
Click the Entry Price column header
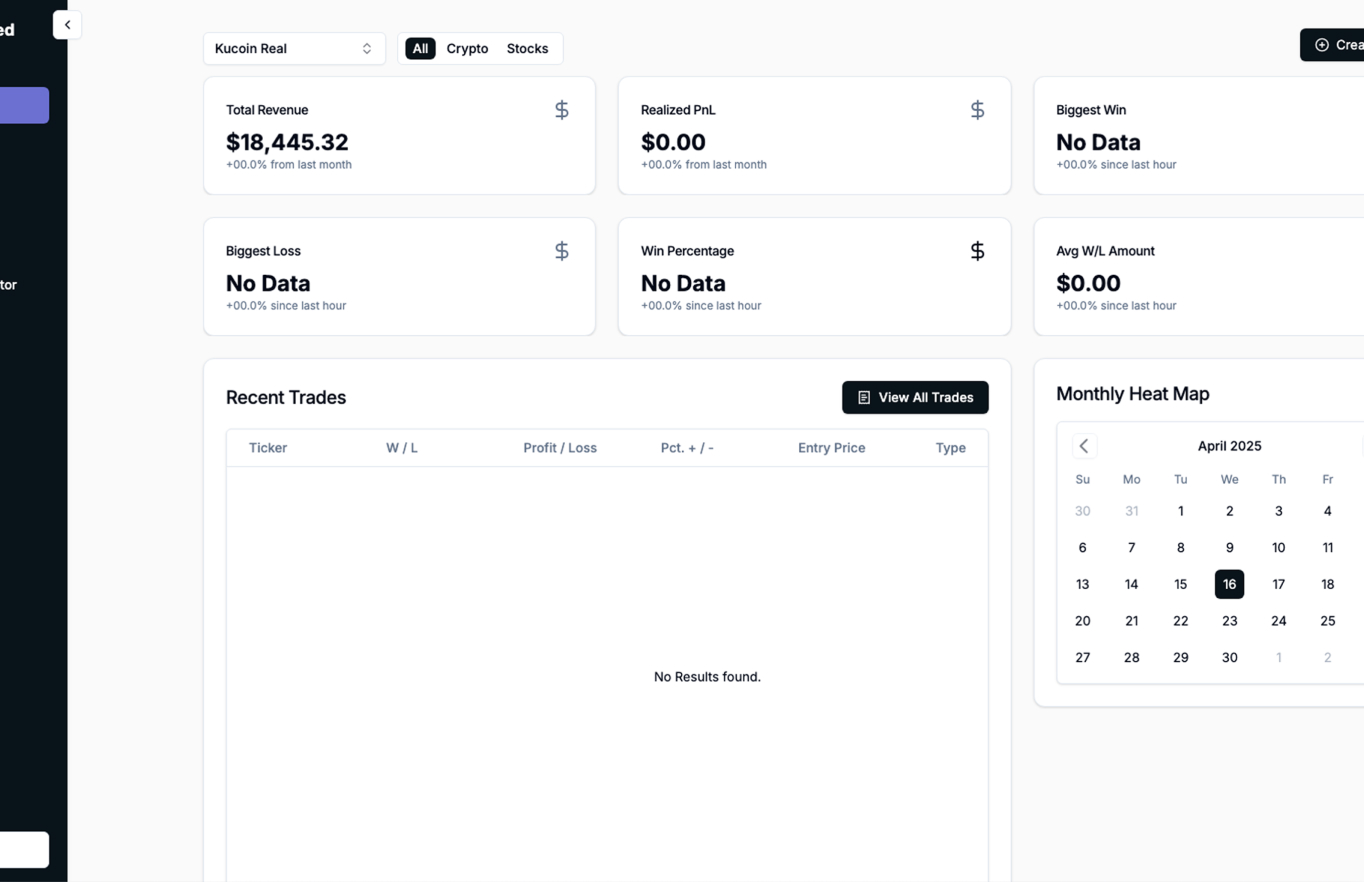(832, 448)
